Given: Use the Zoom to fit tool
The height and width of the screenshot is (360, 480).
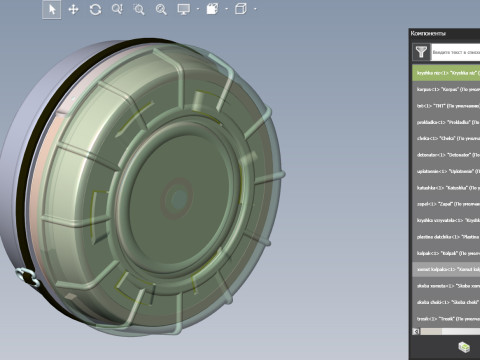Looking at the screenshot, I should (x=161, y=9).
